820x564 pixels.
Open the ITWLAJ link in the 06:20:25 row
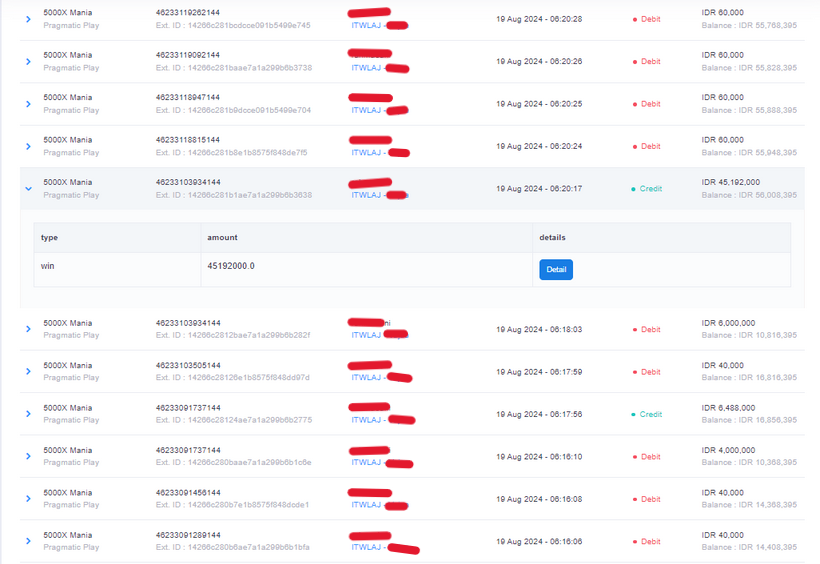tap(366, 110)
